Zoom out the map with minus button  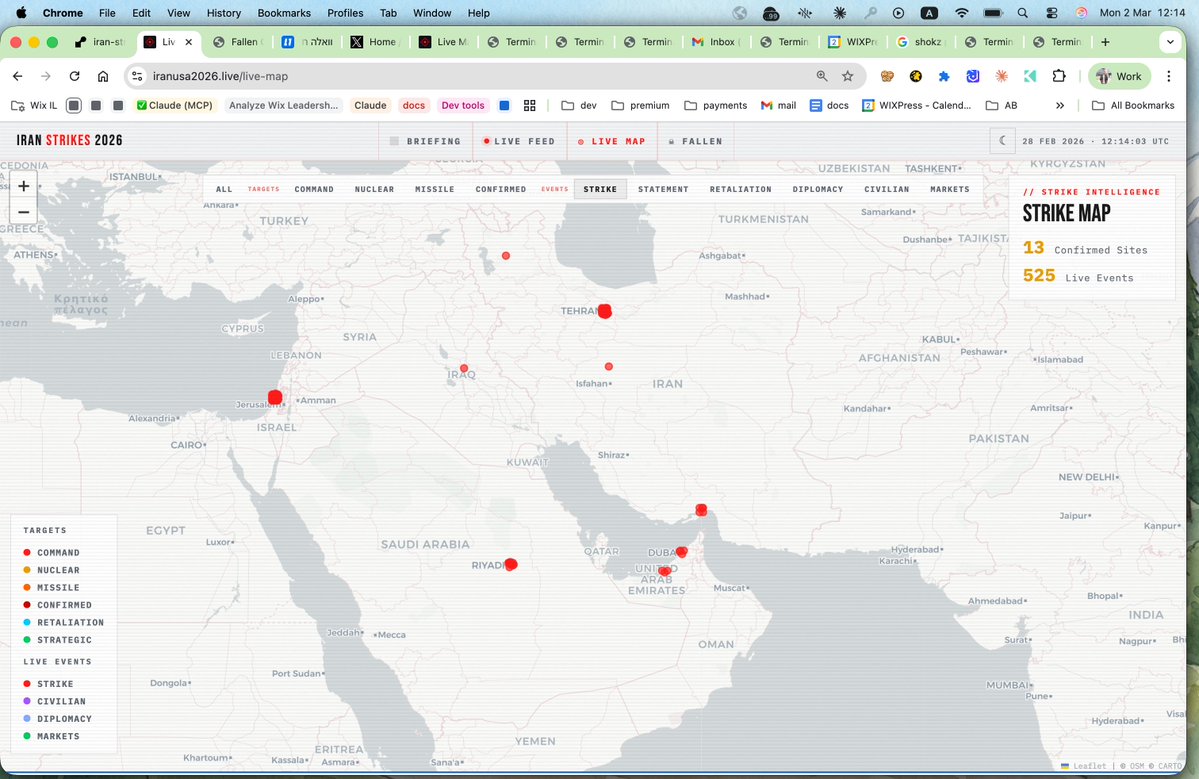tap(24, 212)
